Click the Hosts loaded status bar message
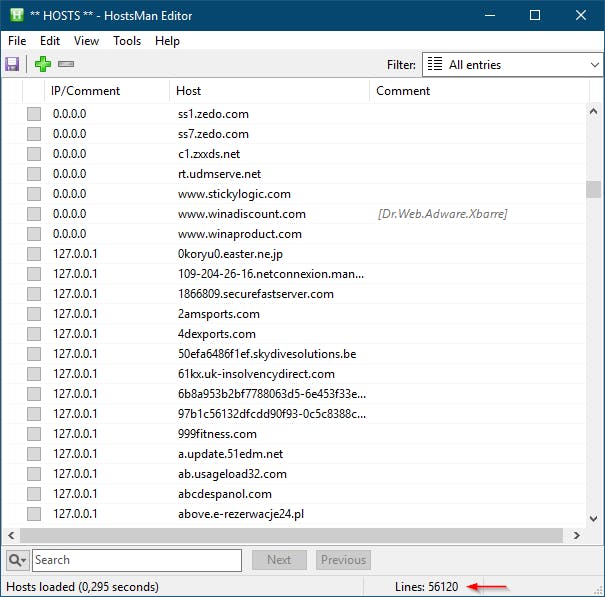Image resolution: width=605 pixels, height=597 pixels. 83,587
